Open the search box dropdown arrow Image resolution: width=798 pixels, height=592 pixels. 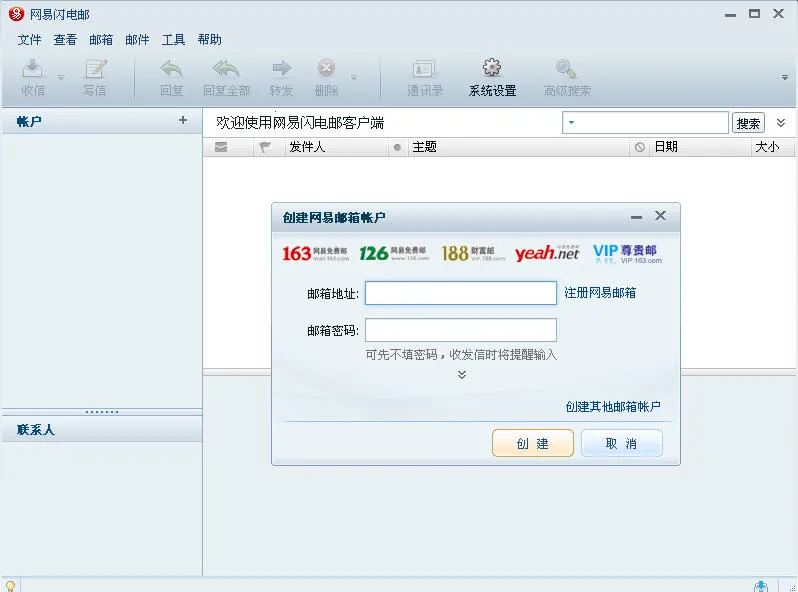coord(571,123)
